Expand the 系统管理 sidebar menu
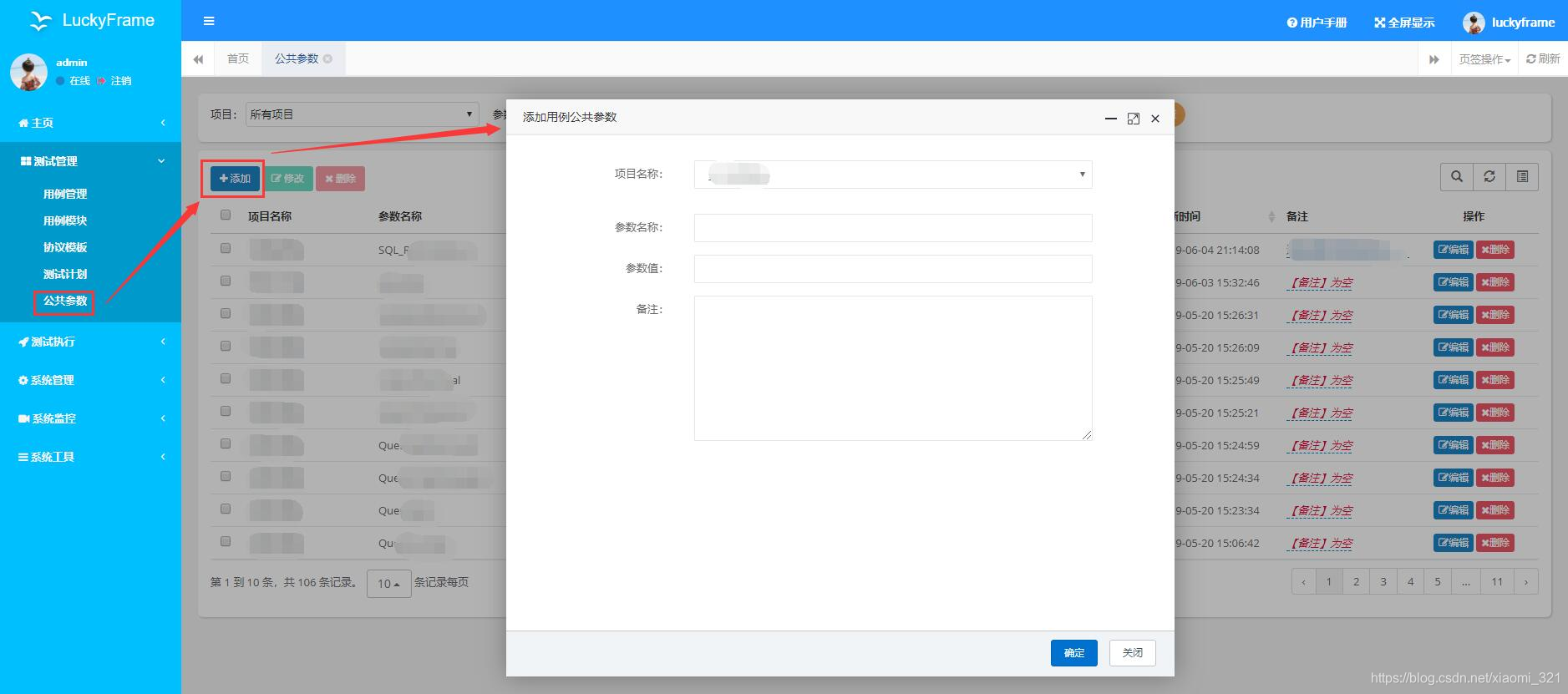Viewport: 1568px width, 694px height. point(90,380)
